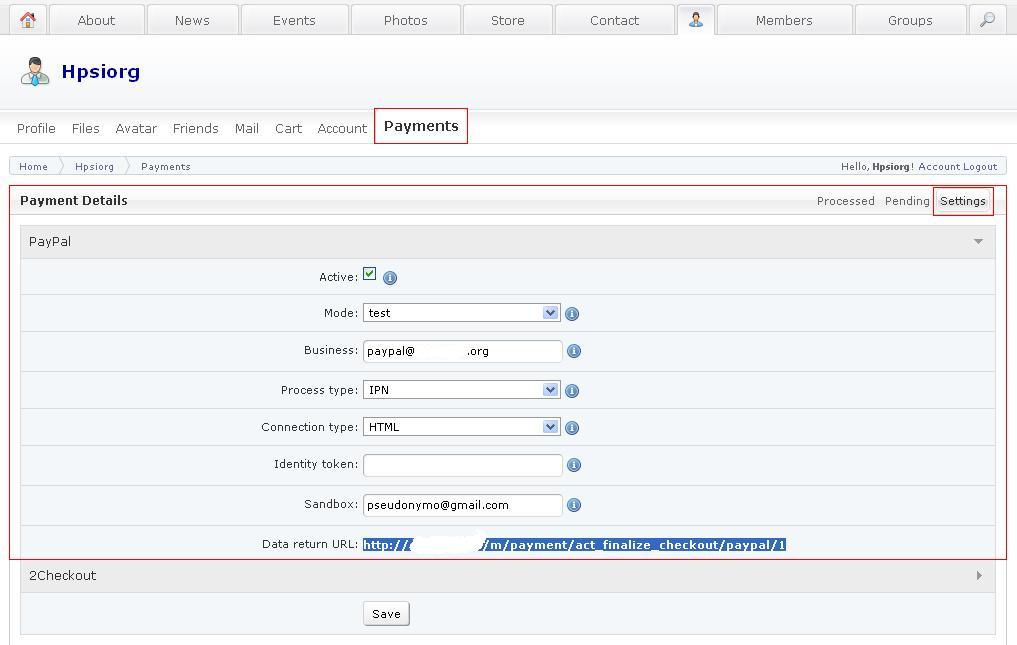The height and width of the screenshot is (645, 1017).
Task: Click into the Identity token input field
Action: [462, 465]
